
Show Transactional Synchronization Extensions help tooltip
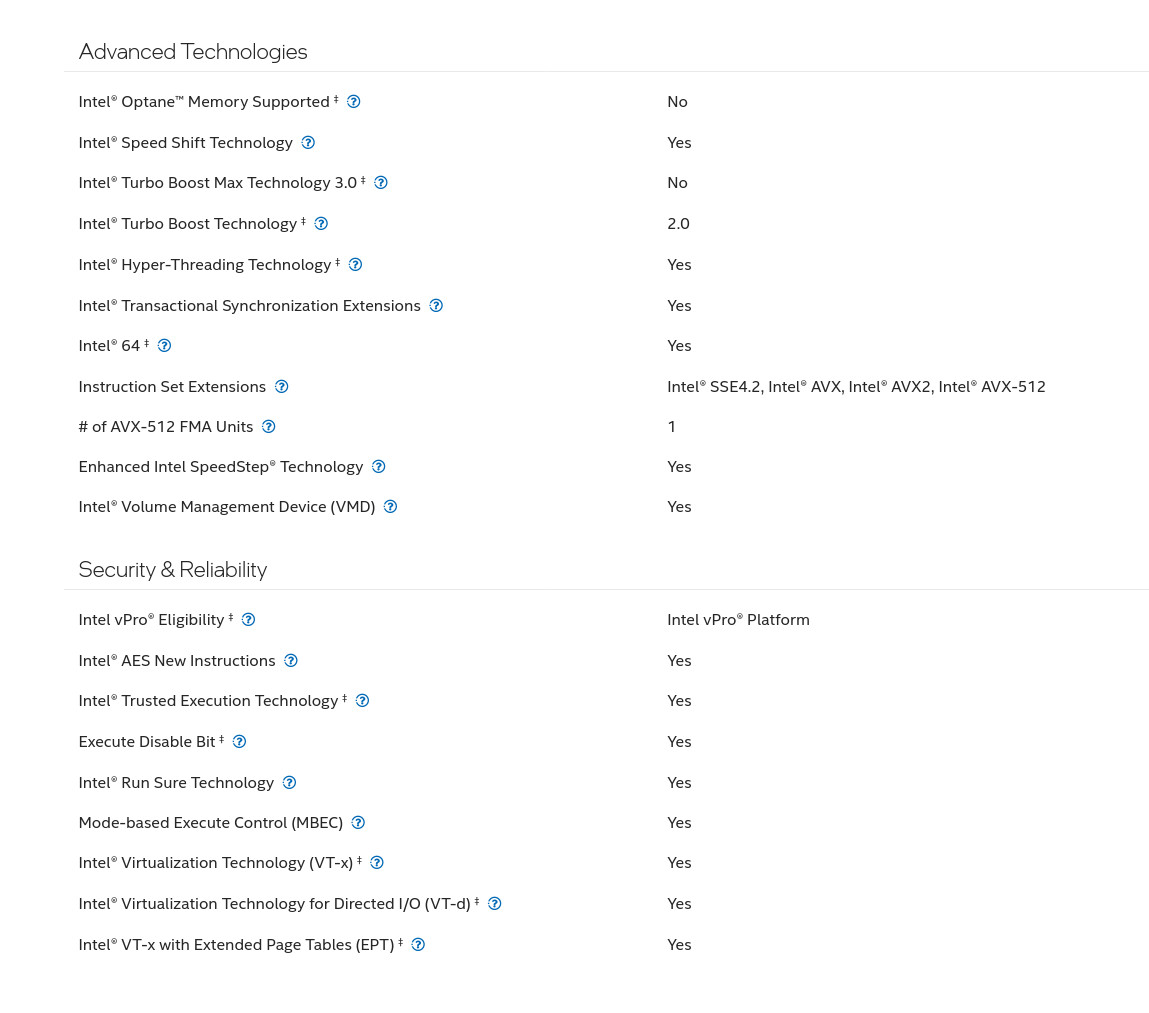(436, 306)
